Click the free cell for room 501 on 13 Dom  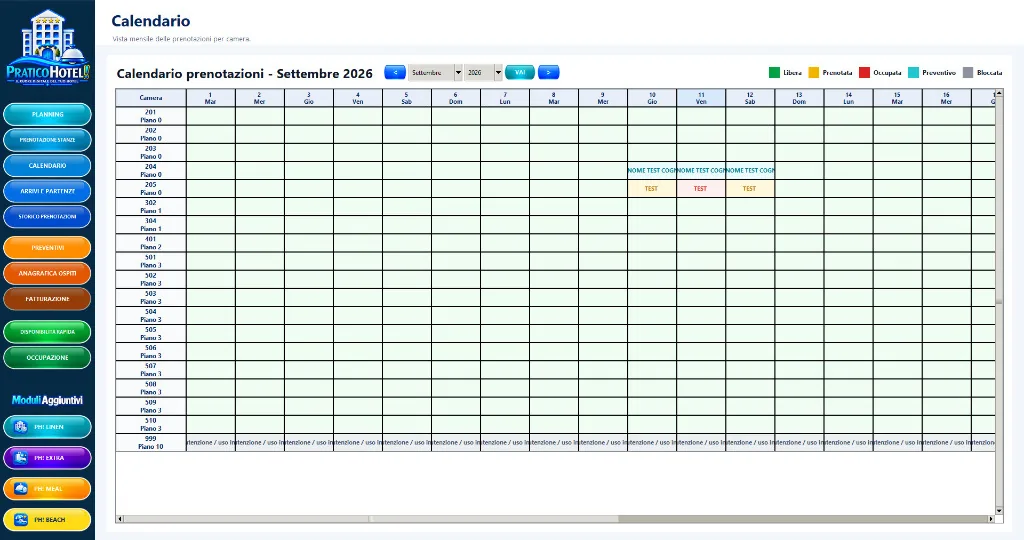click(799, 261)
